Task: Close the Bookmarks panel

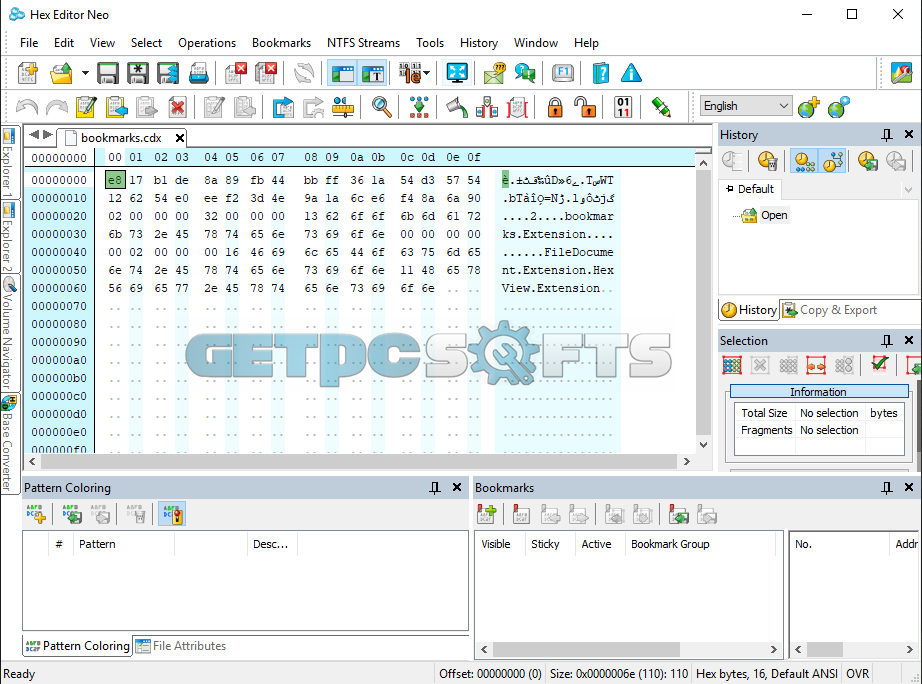Action: [x=908, y=488]
